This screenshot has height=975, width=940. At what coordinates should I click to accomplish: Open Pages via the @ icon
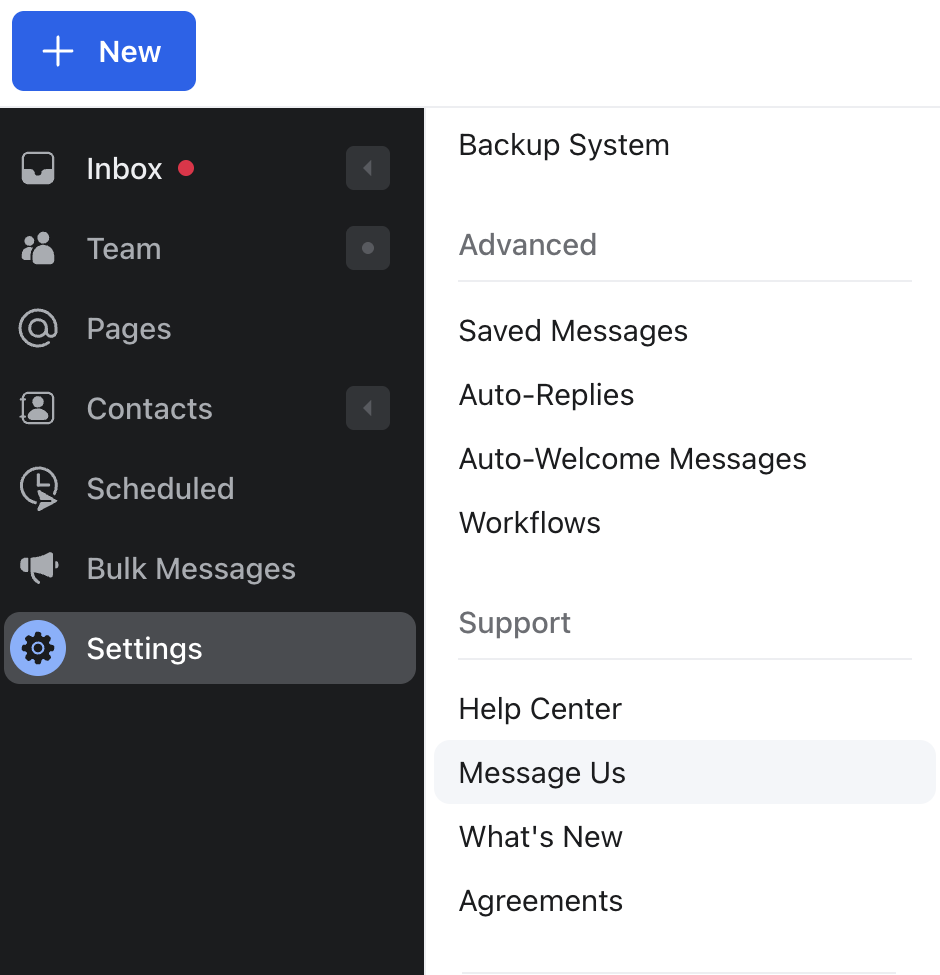click(37, 328)
